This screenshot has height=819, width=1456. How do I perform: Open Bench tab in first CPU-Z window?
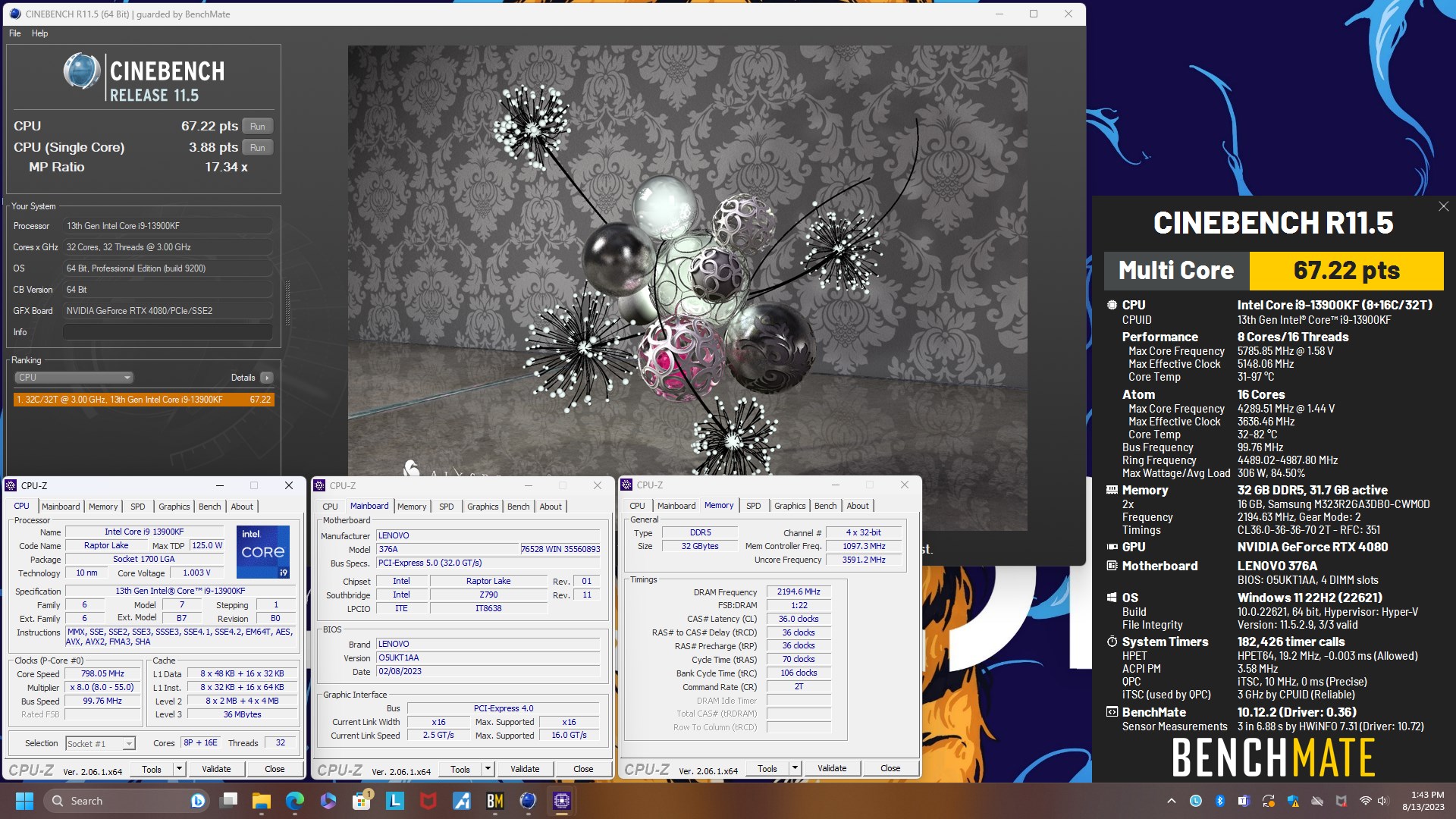[x=210, y=507]
